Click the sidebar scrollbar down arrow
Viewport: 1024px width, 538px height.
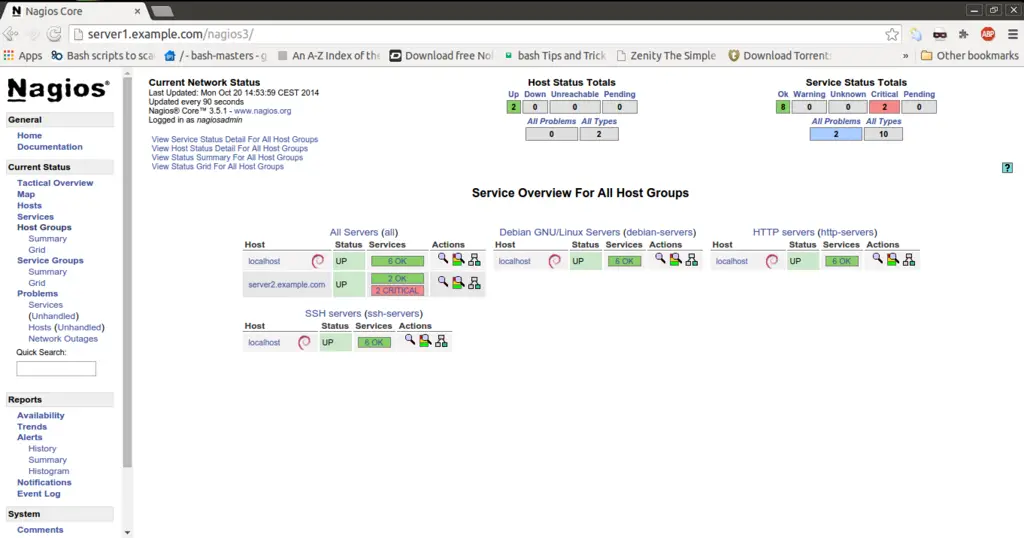pyautogui.click(x=127, y=532)
